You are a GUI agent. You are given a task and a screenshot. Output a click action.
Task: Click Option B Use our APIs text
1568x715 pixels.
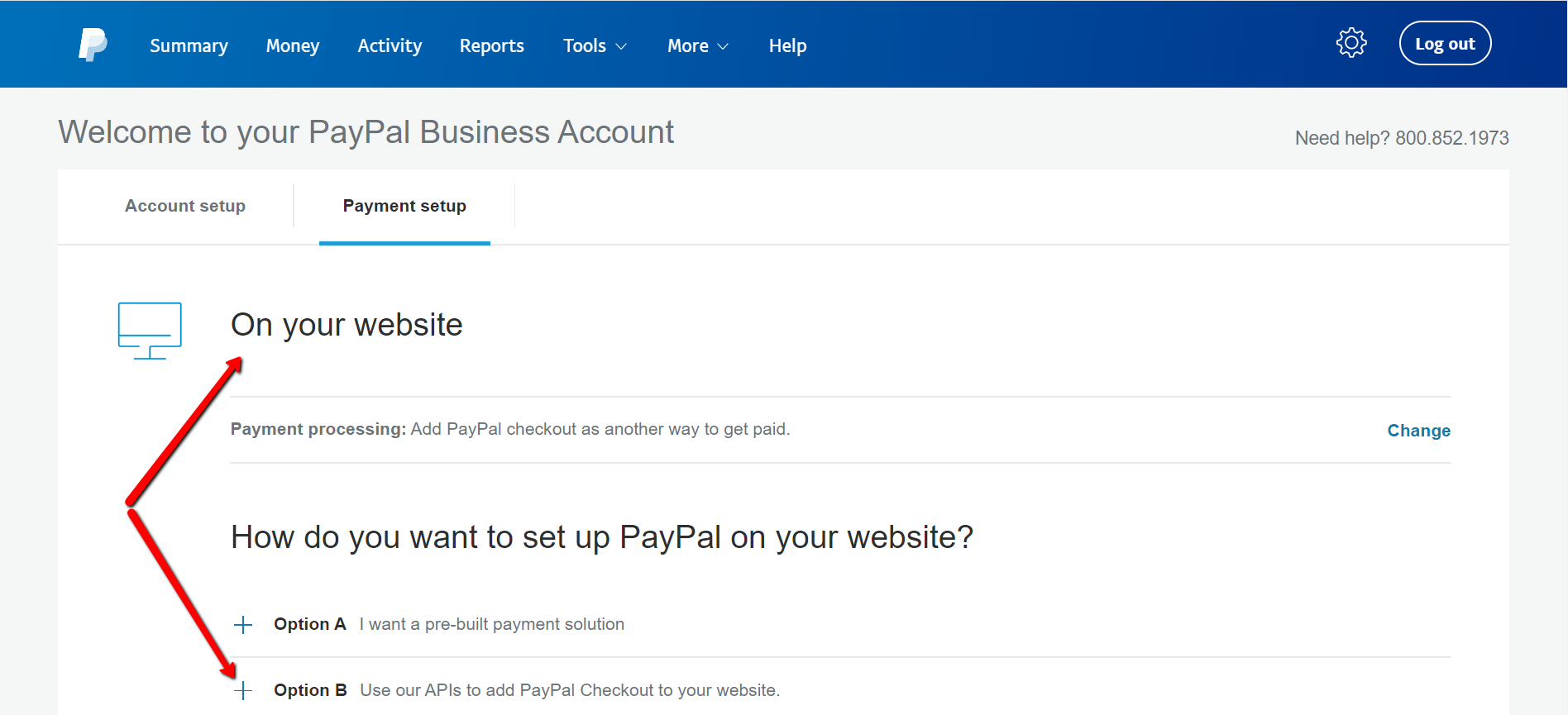click(x=570, y=690)
